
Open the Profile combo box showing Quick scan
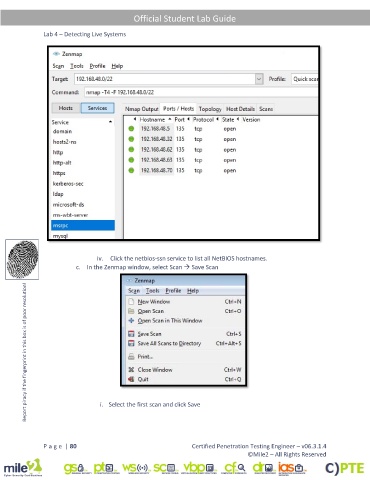tap(305, 79)
